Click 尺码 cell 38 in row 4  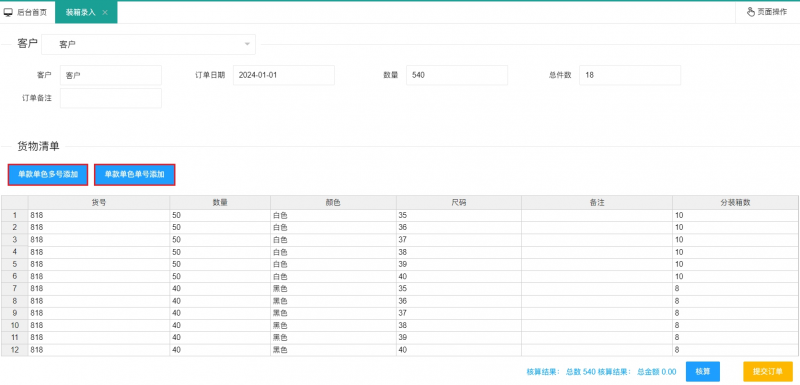(459, 252)
